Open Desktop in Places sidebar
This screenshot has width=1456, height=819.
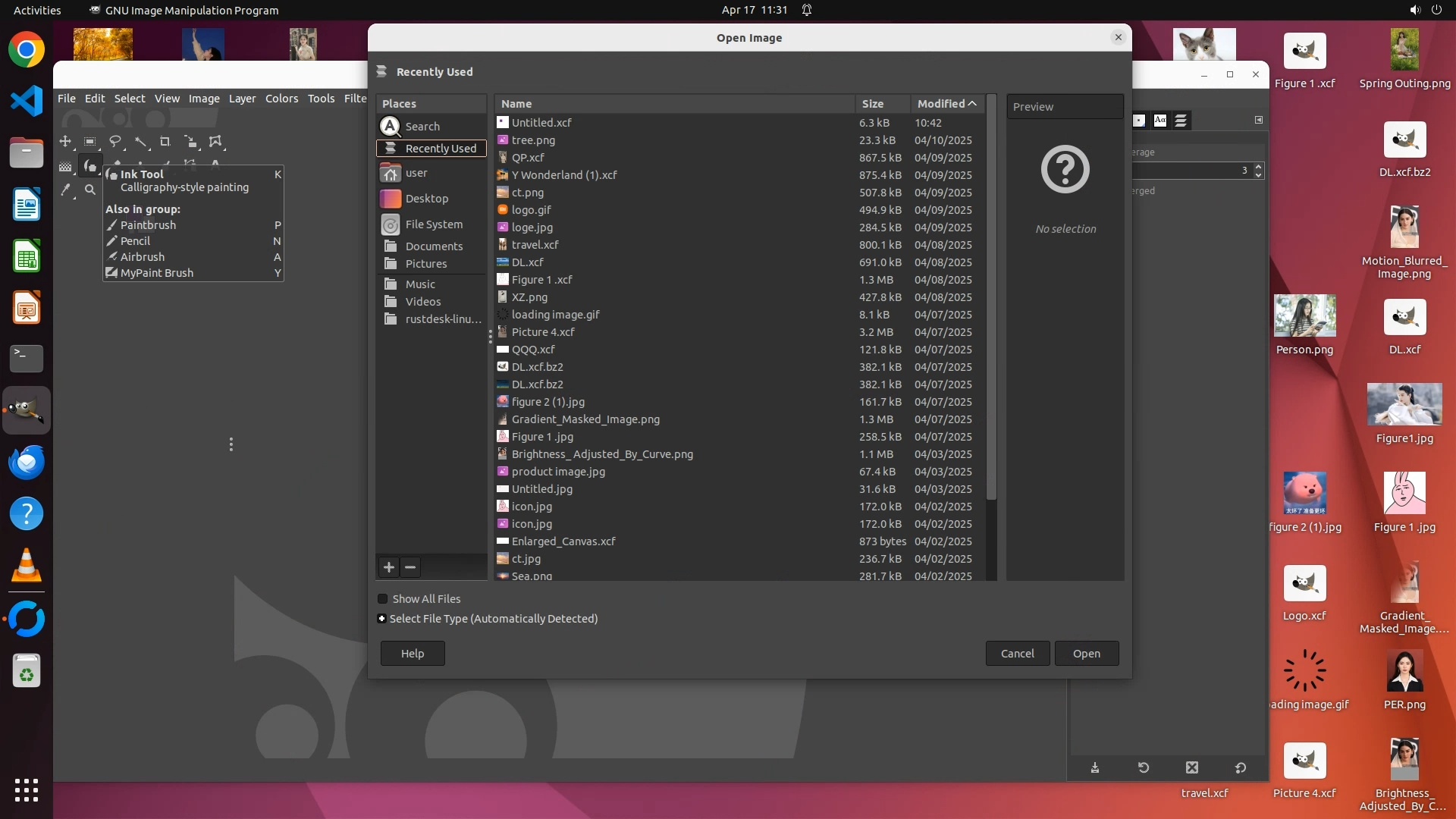point(426,199)
